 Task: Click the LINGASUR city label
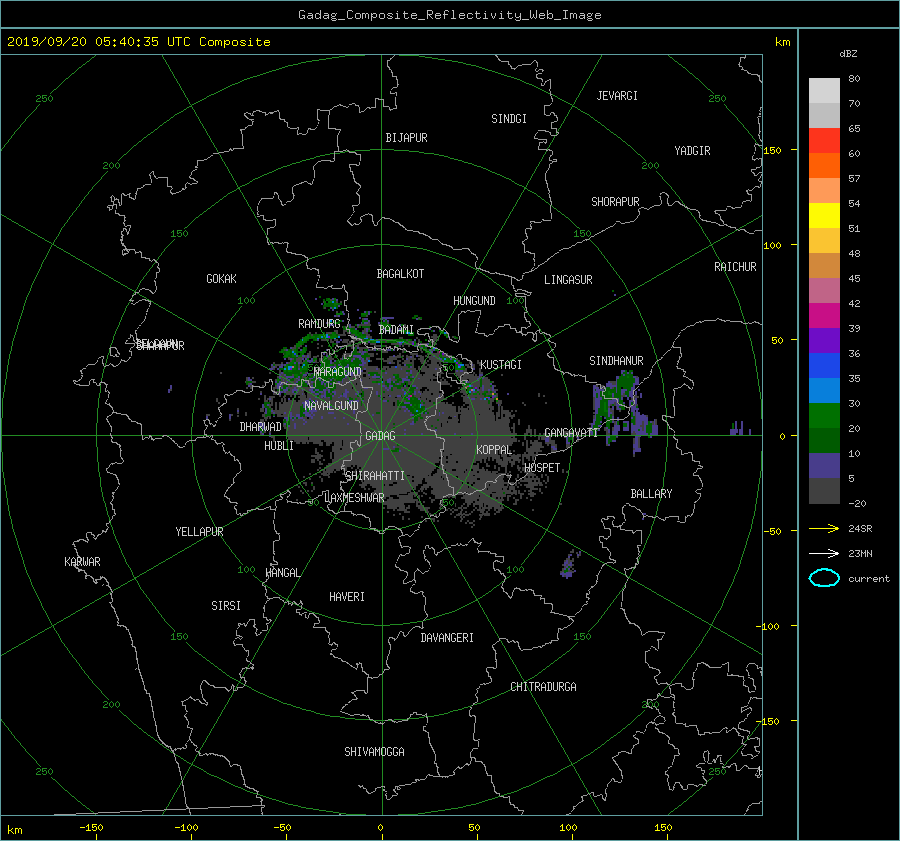[x=568, y=280]
